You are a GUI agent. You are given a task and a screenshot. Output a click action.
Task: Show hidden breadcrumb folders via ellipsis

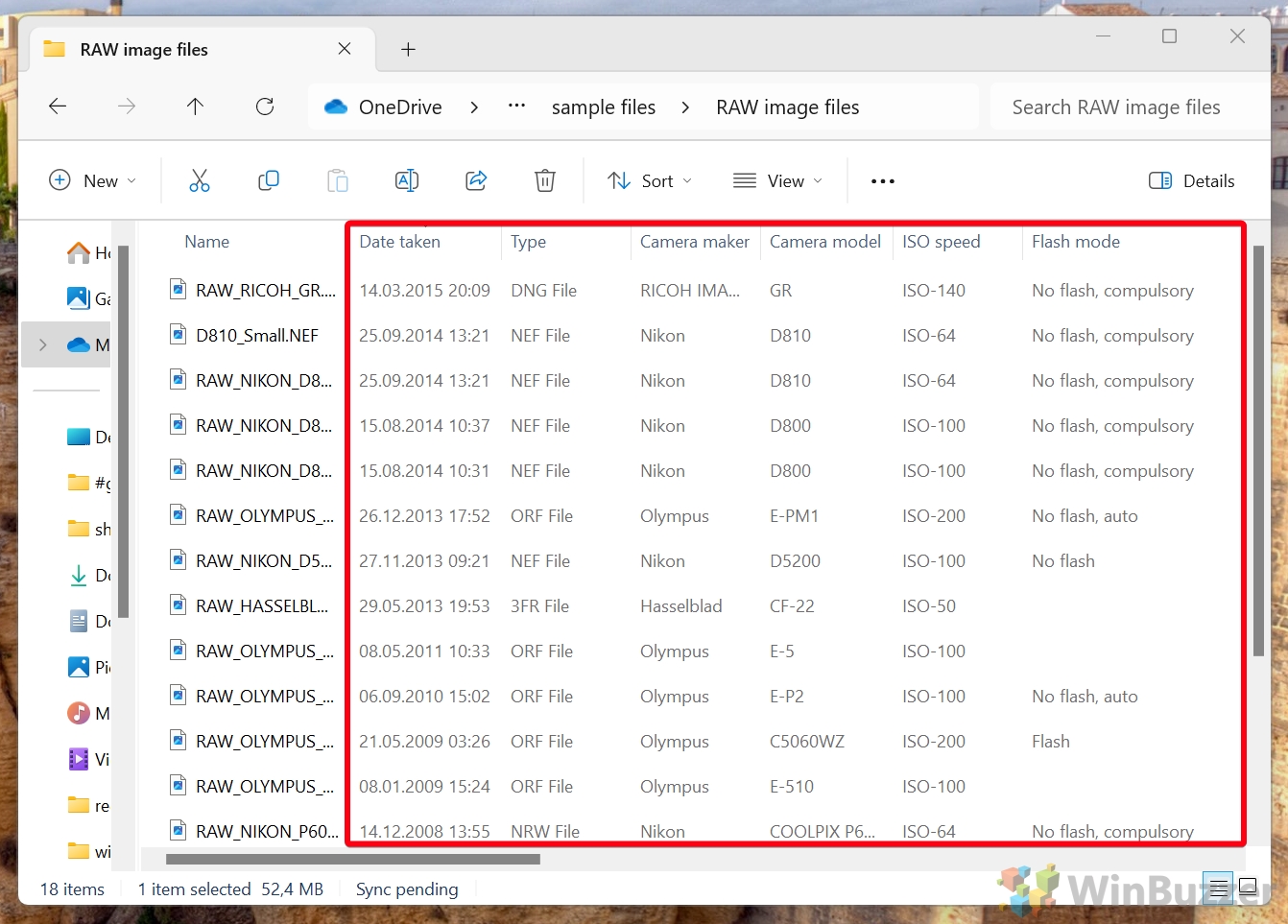click(x=516, y=106)
